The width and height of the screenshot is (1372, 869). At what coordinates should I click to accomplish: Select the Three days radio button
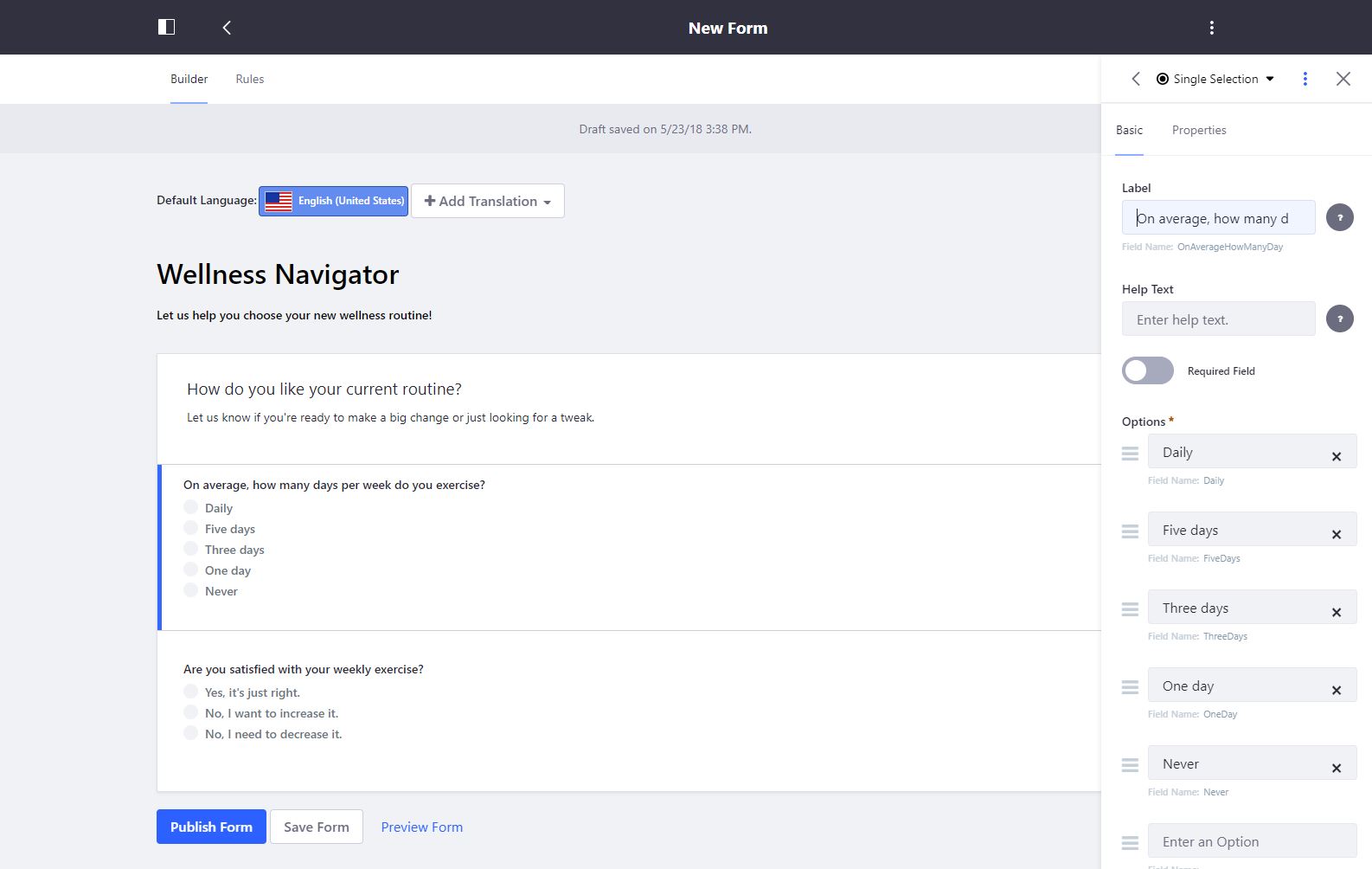coord(190,549)
